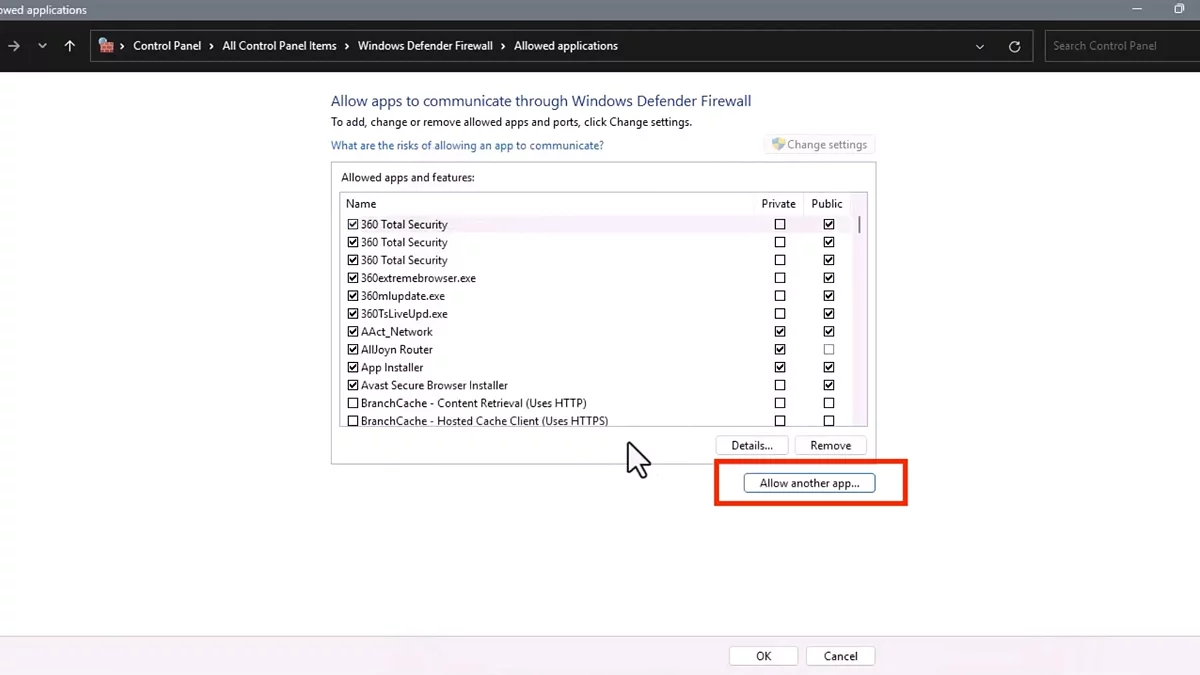1200x675 pixels.
Task: Open the risks of allowing an app link
Action: pyautogui.click(x=467, y=146)
